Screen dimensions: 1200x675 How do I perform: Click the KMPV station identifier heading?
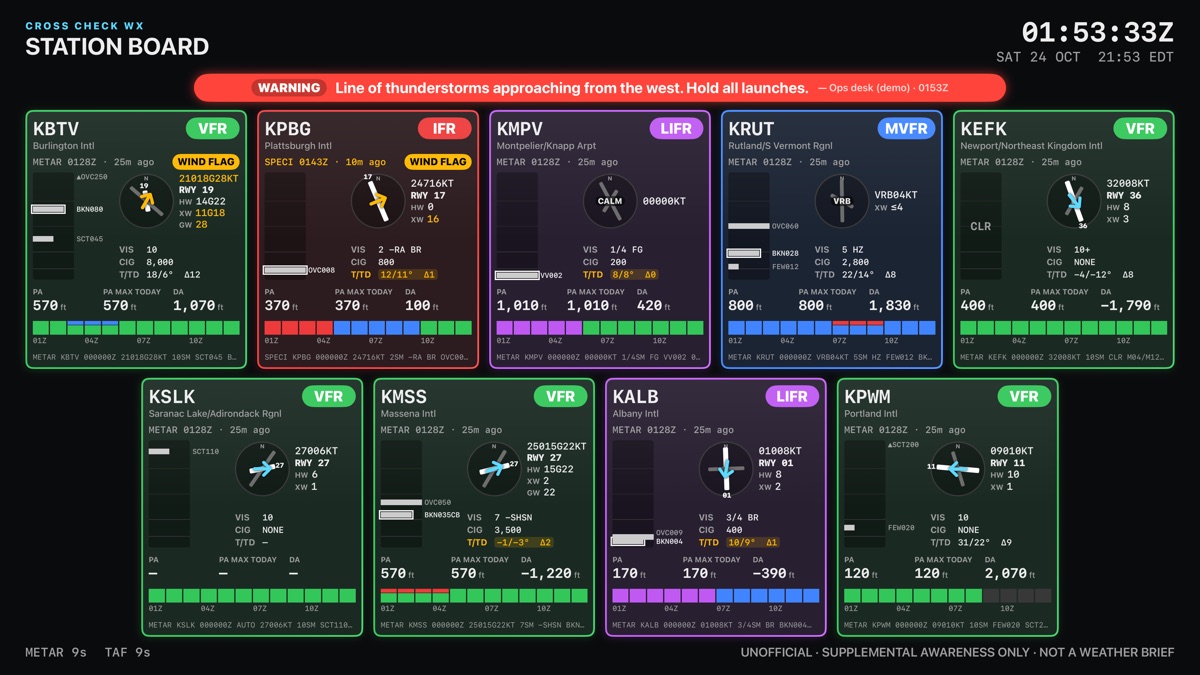[520, 129]
